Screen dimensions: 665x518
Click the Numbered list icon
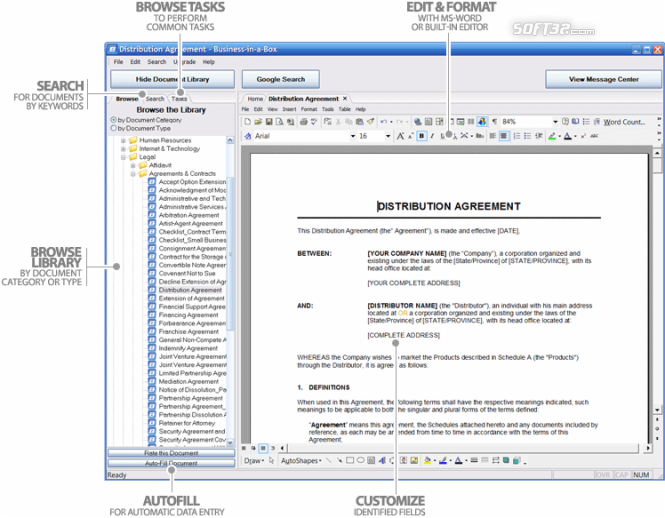(517, 136)
